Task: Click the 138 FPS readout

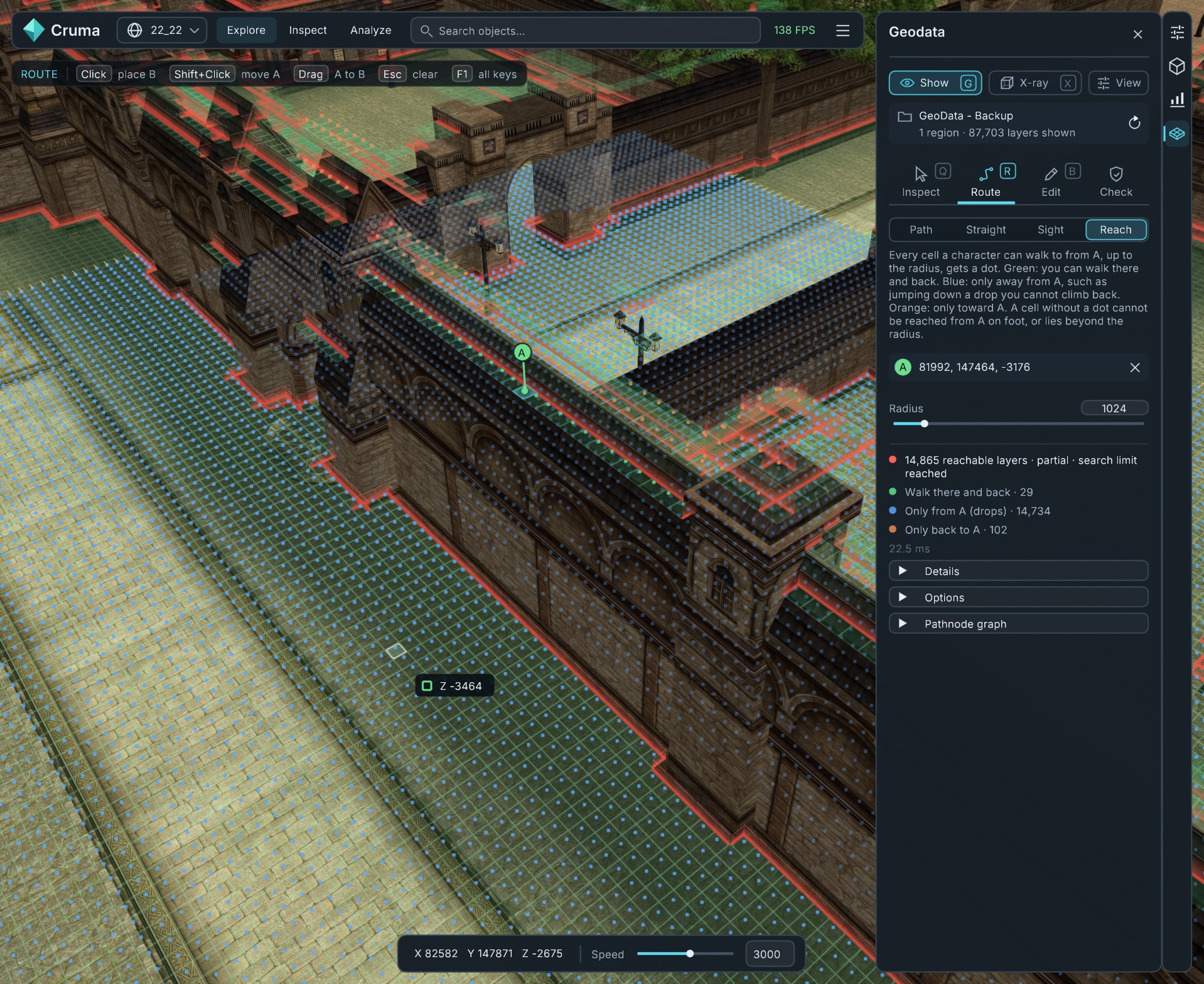Action: click(794, 30)
